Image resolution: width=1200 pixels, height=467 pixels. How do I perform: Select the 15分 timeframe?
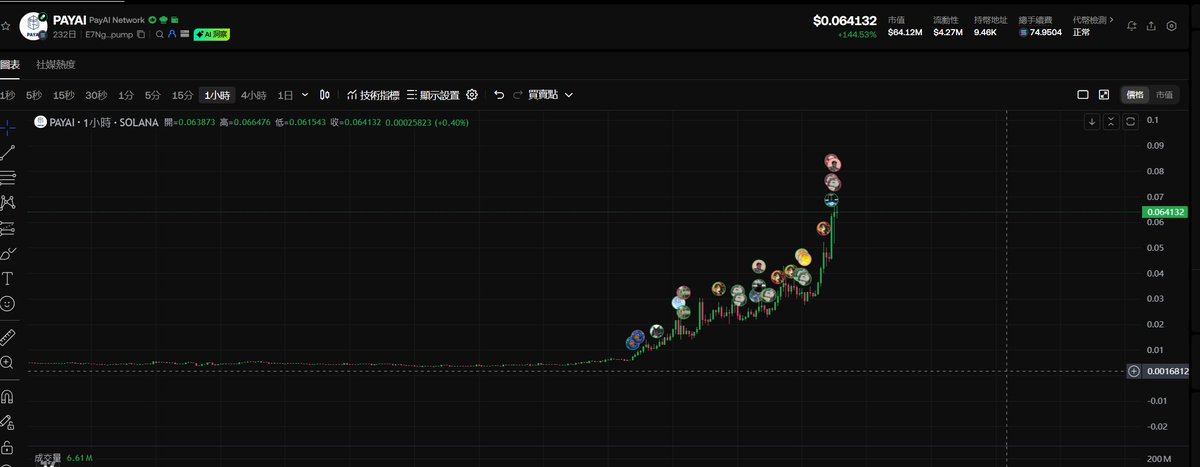pos(182,95)
